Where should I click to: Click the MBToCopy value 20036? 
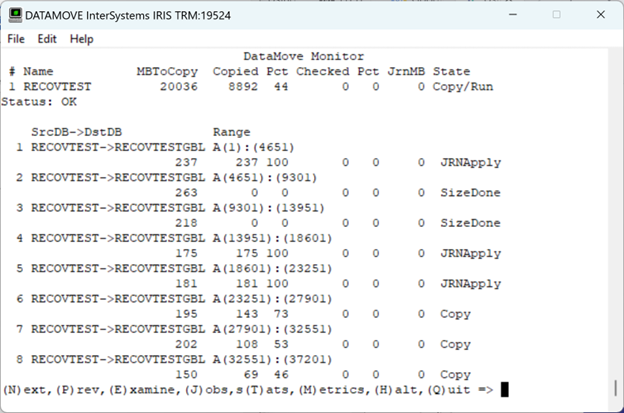tap(178, 86)
